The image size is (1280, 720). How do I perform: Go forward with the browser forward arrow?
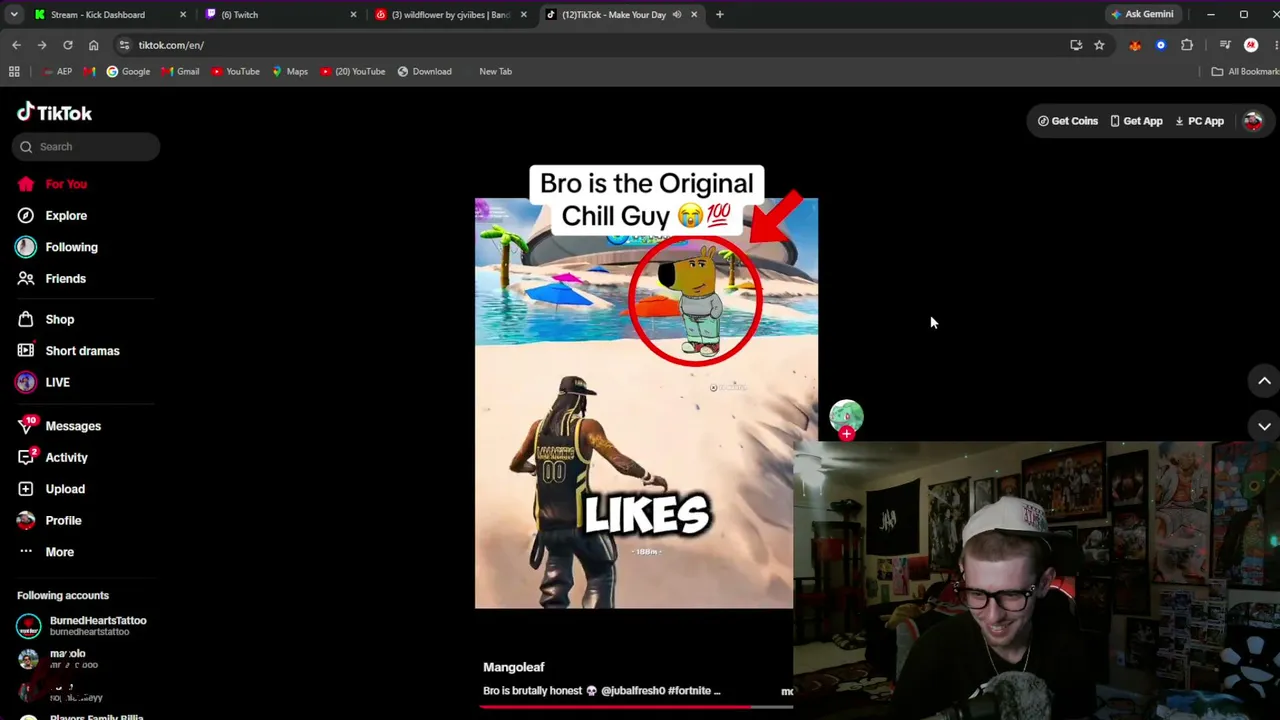point(42,45)
